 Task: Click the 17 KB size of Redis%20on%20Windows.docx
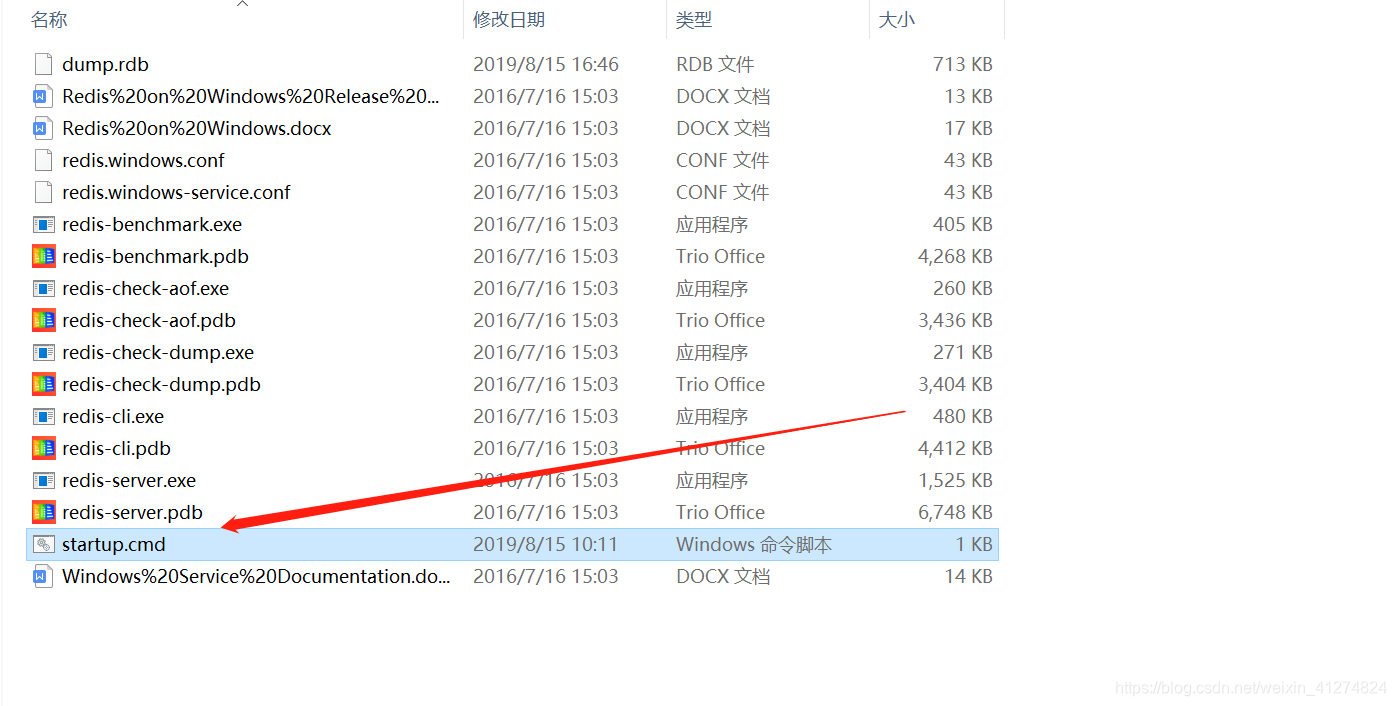[x=969, y=129]
